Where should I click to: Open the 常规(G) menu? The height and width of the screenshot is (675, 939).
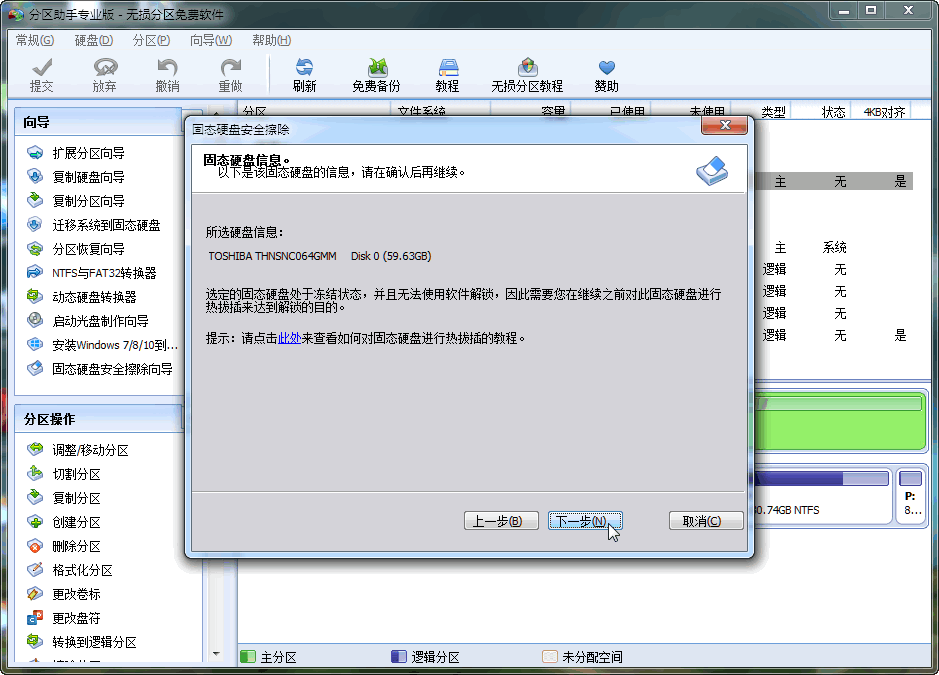(x=35, y=40)
